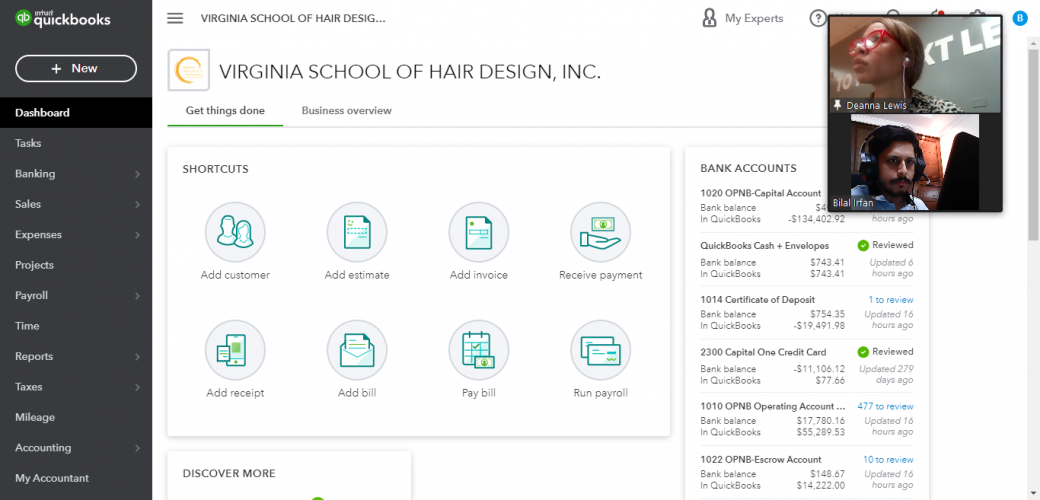Screen dimensions: 1040x500
Task: Click the SHORTCUTS heading
Action: 216,169
